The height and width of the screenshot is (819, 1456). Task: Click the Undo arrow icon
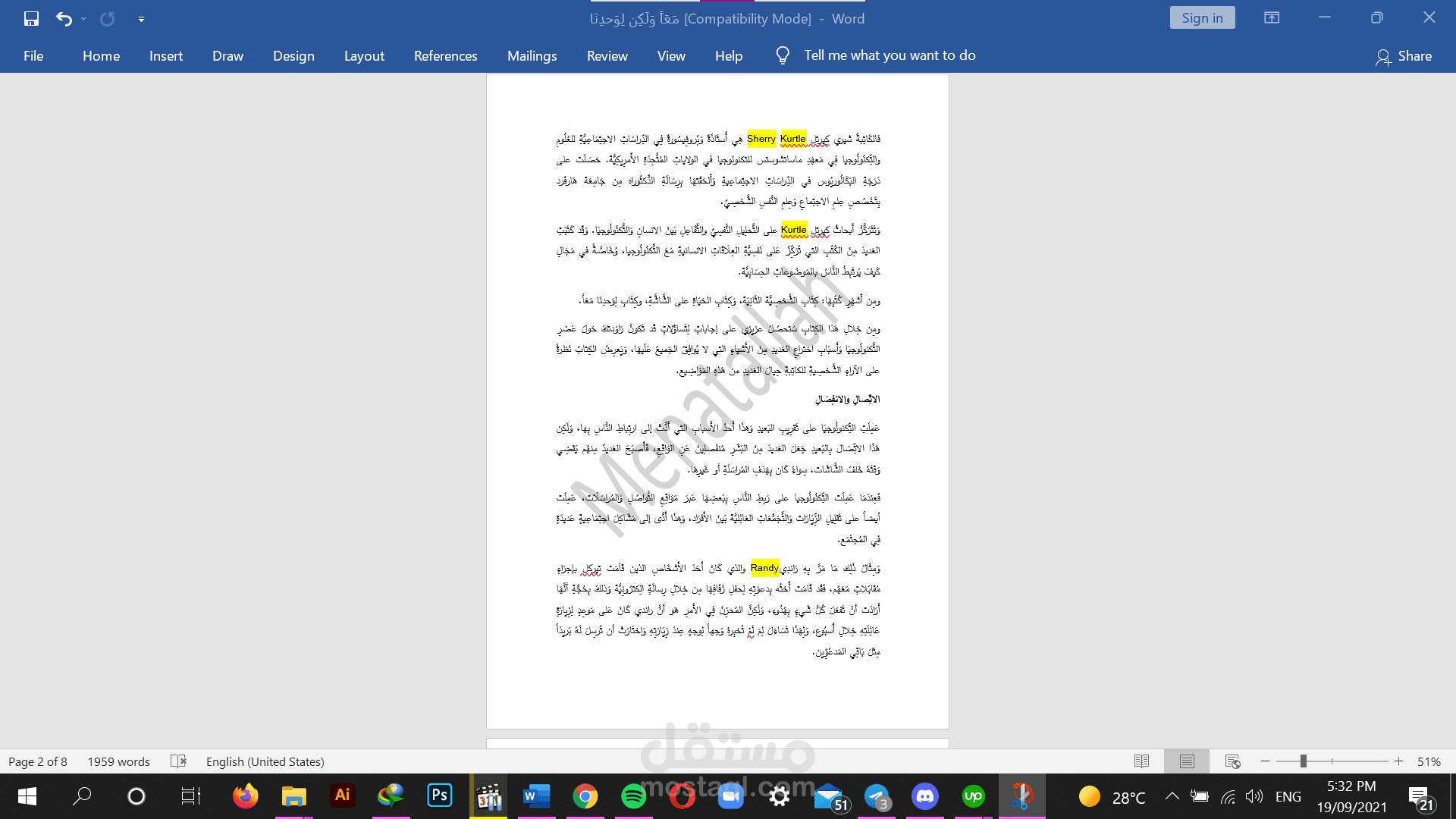(64, 18)
